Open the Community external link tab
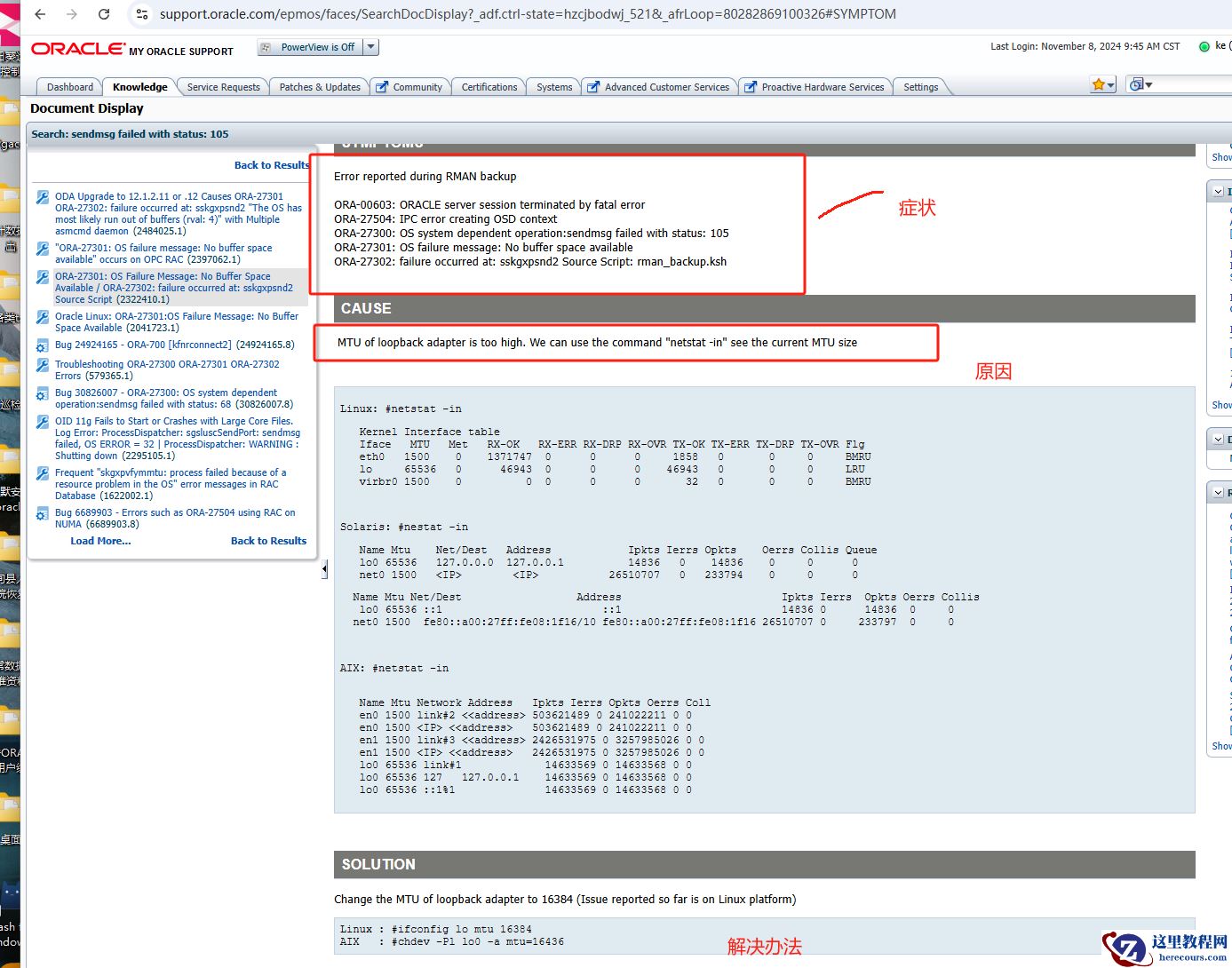 click(409, 87)
